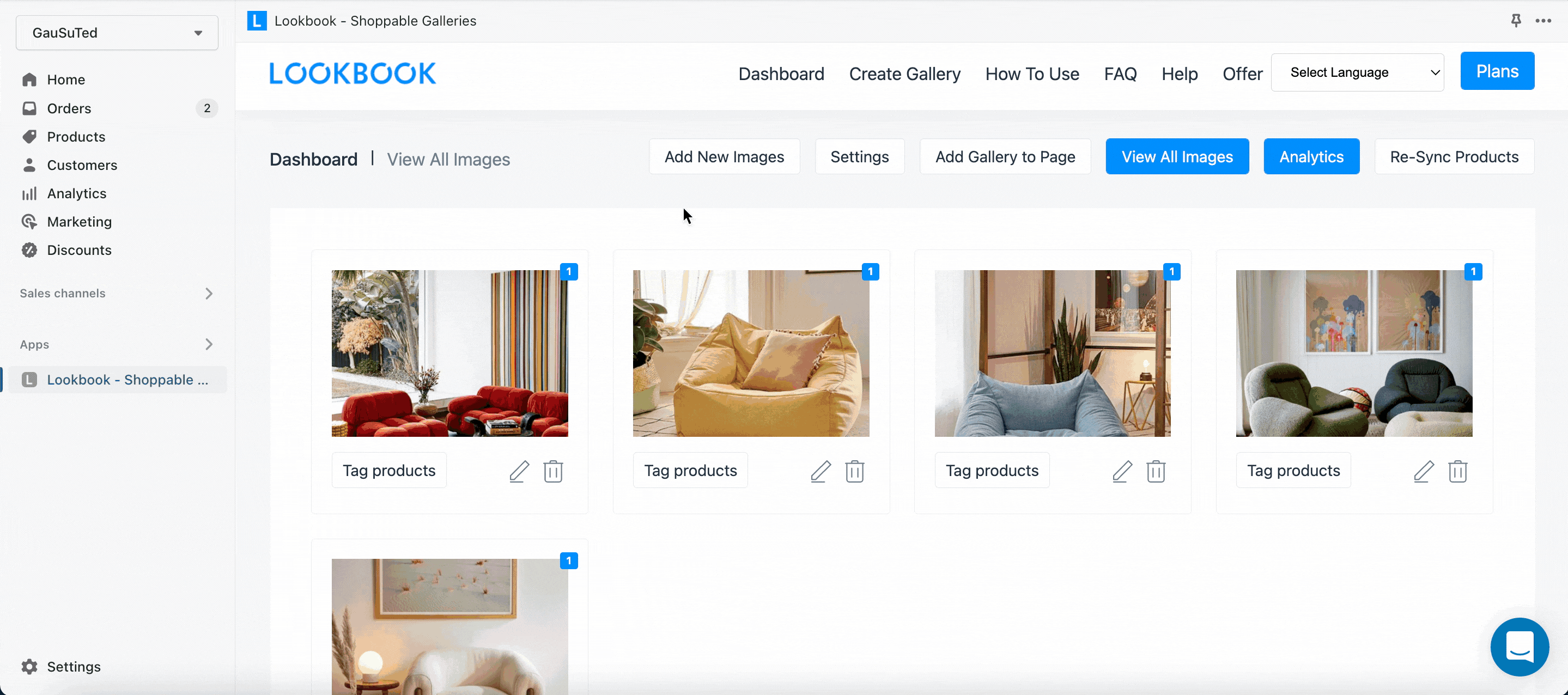The width and height of the screenshot is (1568, 695).
Task: Go to Products in sidebar
Action: tap(76, 136)
